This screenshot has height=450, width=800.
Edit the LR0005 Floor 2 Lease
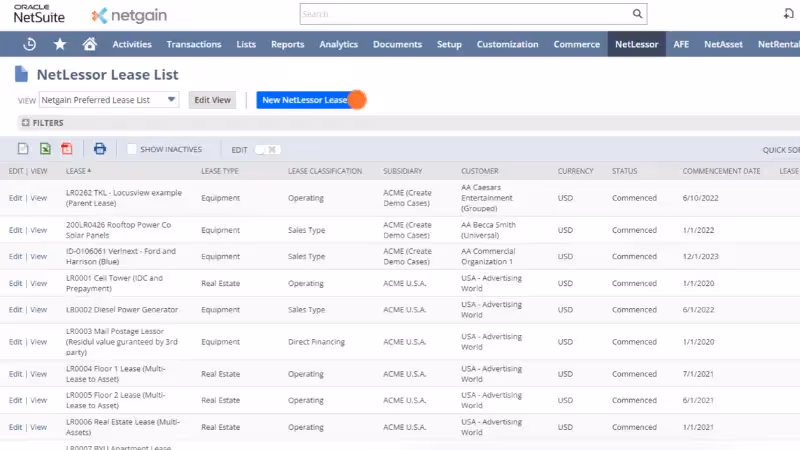pyautogui.click(x=15, y=401)
